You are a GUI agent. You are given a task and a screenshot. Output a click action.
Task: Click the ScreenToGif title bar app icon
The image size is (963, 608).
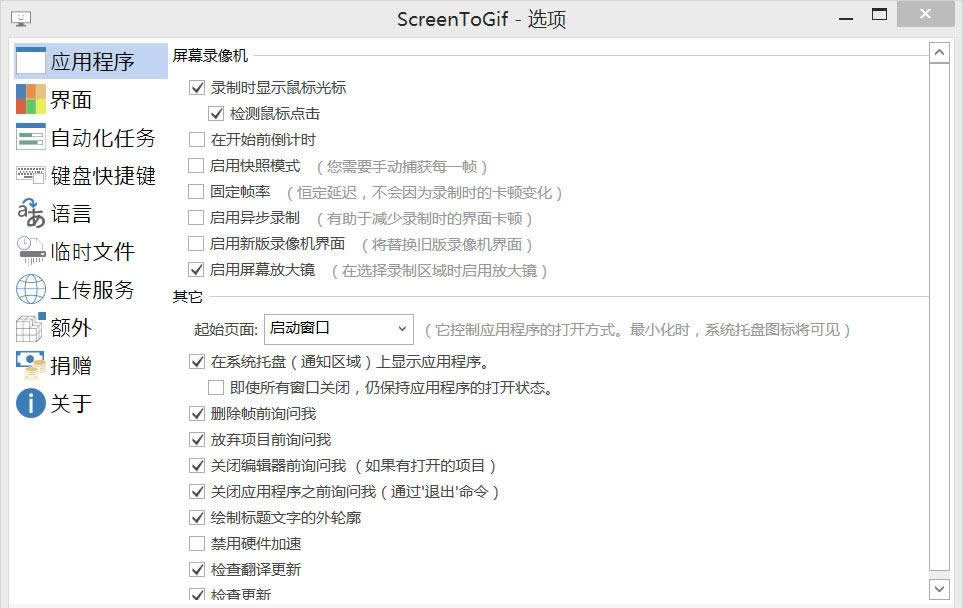click(x=21, y=18)
